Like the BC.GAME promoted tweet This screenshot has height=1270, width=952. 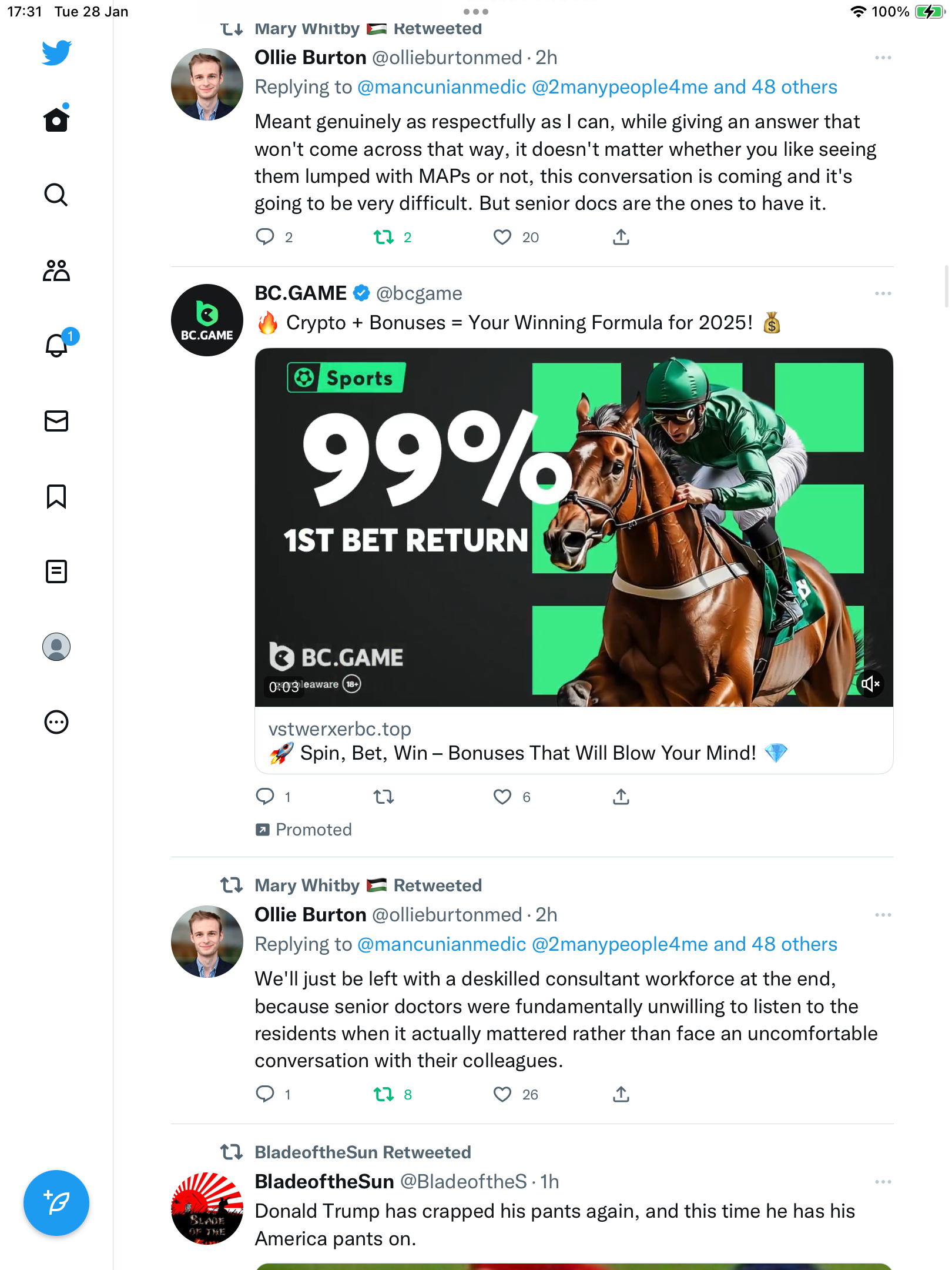[502, 797]
